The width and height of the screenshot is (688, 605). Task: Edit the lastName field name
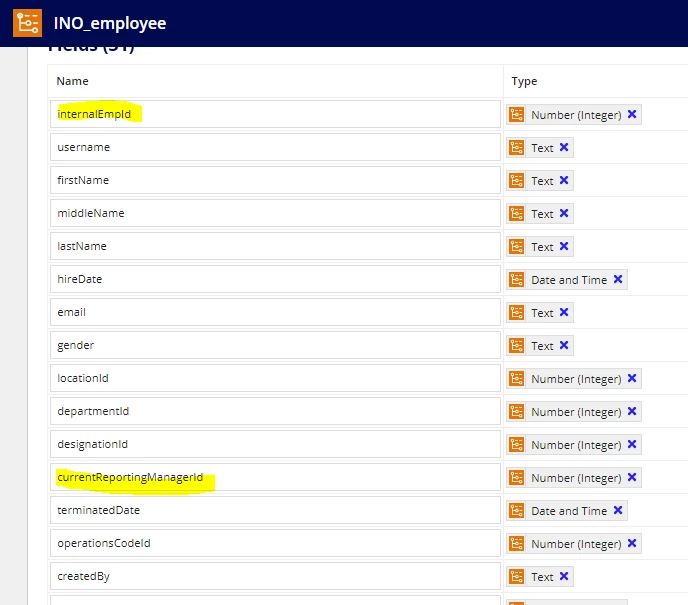click(x=275, y=246)
